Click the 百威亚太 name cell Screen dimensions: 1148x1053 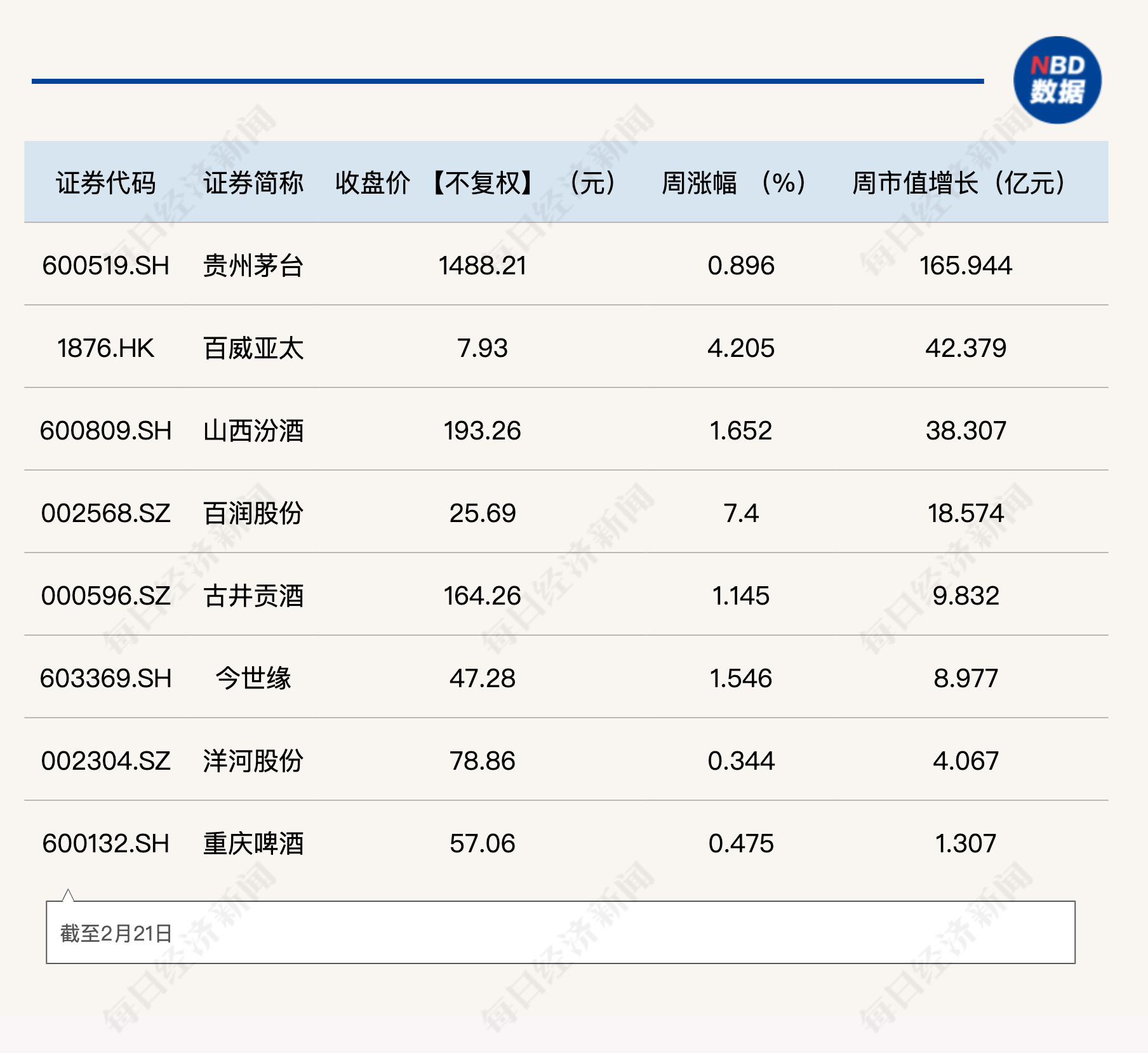click(x=253, y=348)
